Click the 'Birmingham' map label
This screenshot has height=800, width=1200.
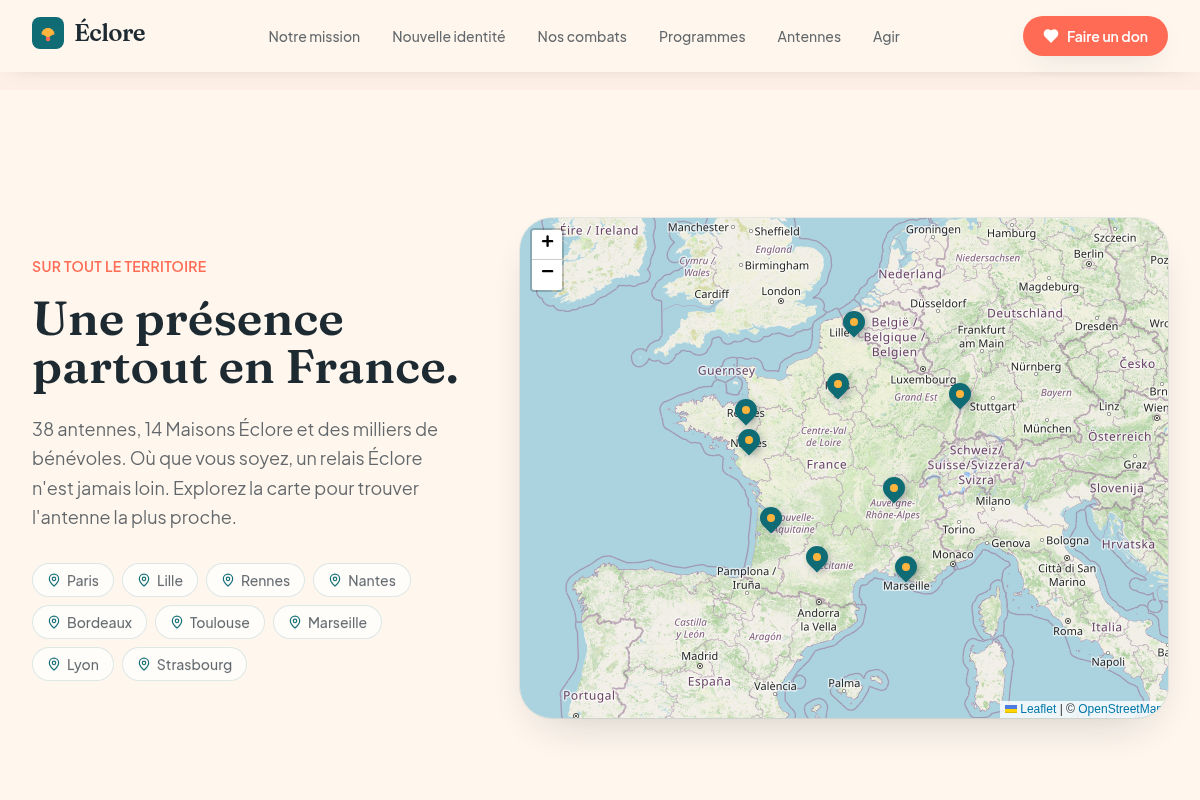(776, 265)
